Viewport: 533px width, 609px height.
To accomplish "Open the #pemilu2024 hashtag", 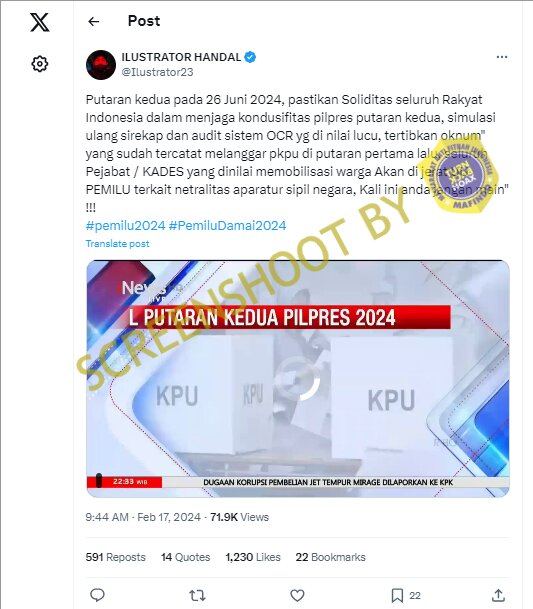I will click(x=125, y=226).
